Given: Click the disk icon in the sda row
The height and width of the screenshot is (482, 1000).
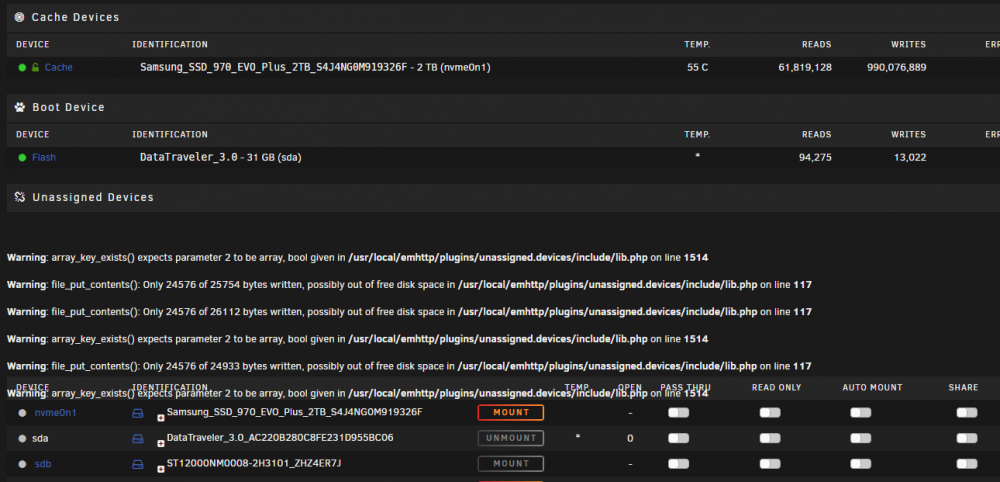Looking at the screenshot, I should (138, 439).
